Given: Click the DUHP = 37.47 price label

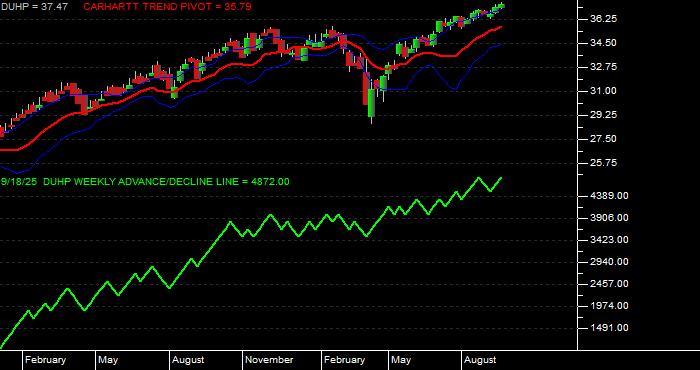Looking at the screenshot, I should [x=34, y=6].
